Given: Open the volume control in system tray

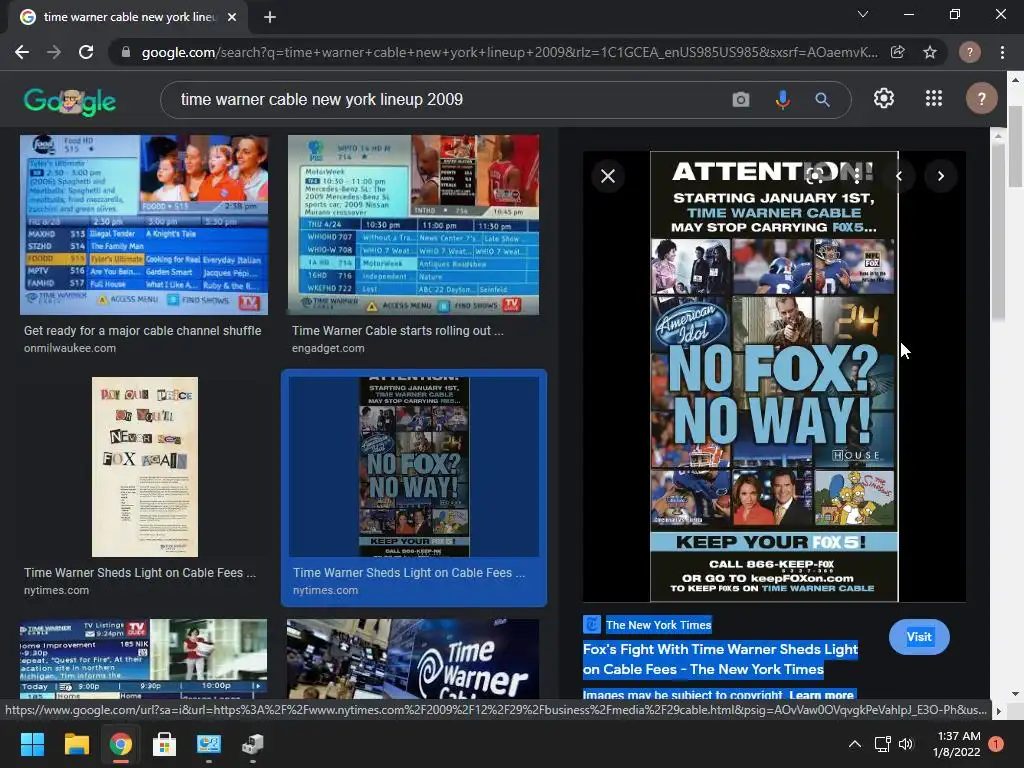Looking at the screenshot, I should 906,744.
